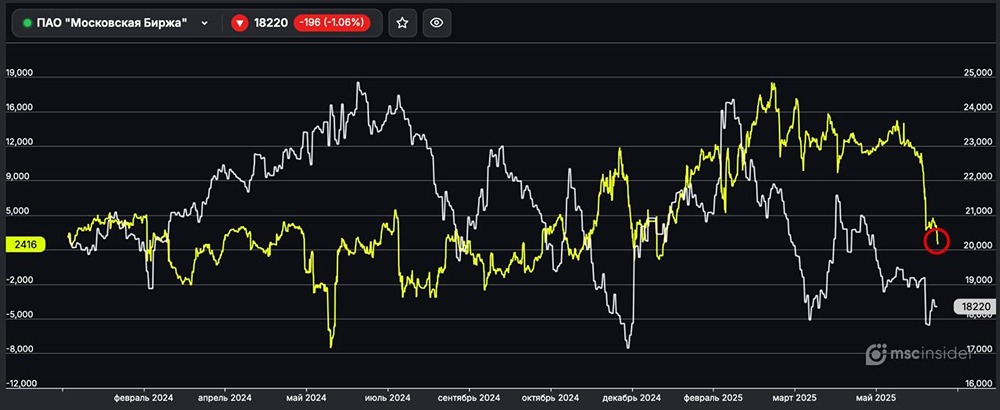Select октябрь 2024 on the time axis
This screenshot has width=1000, height=410.
point(550,397)
